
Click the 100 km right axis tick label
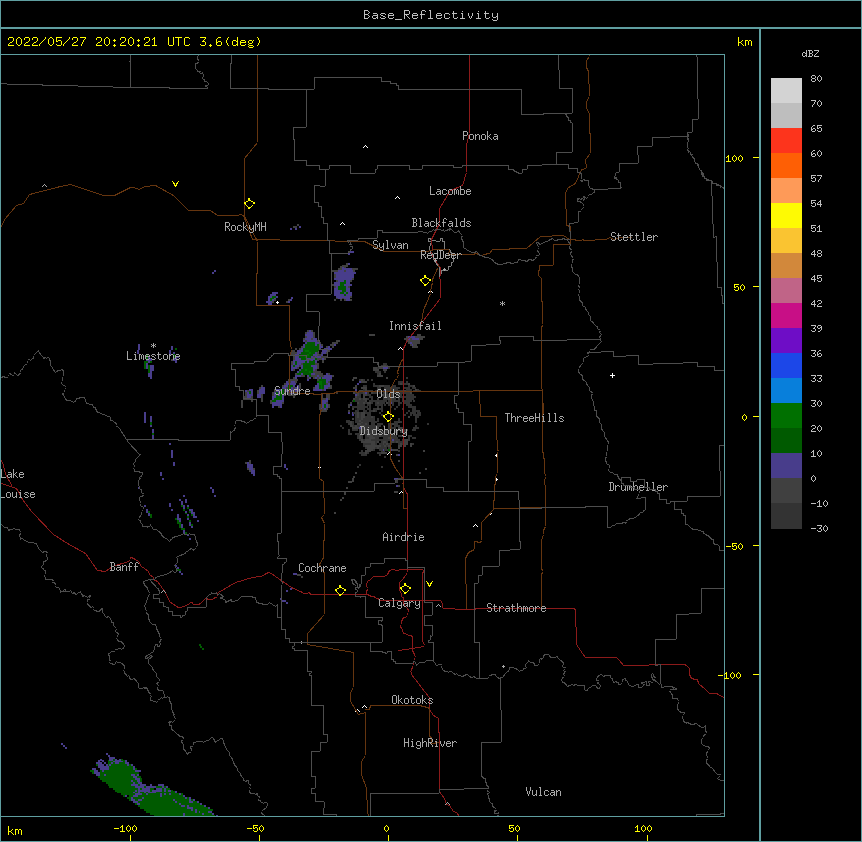734,158
